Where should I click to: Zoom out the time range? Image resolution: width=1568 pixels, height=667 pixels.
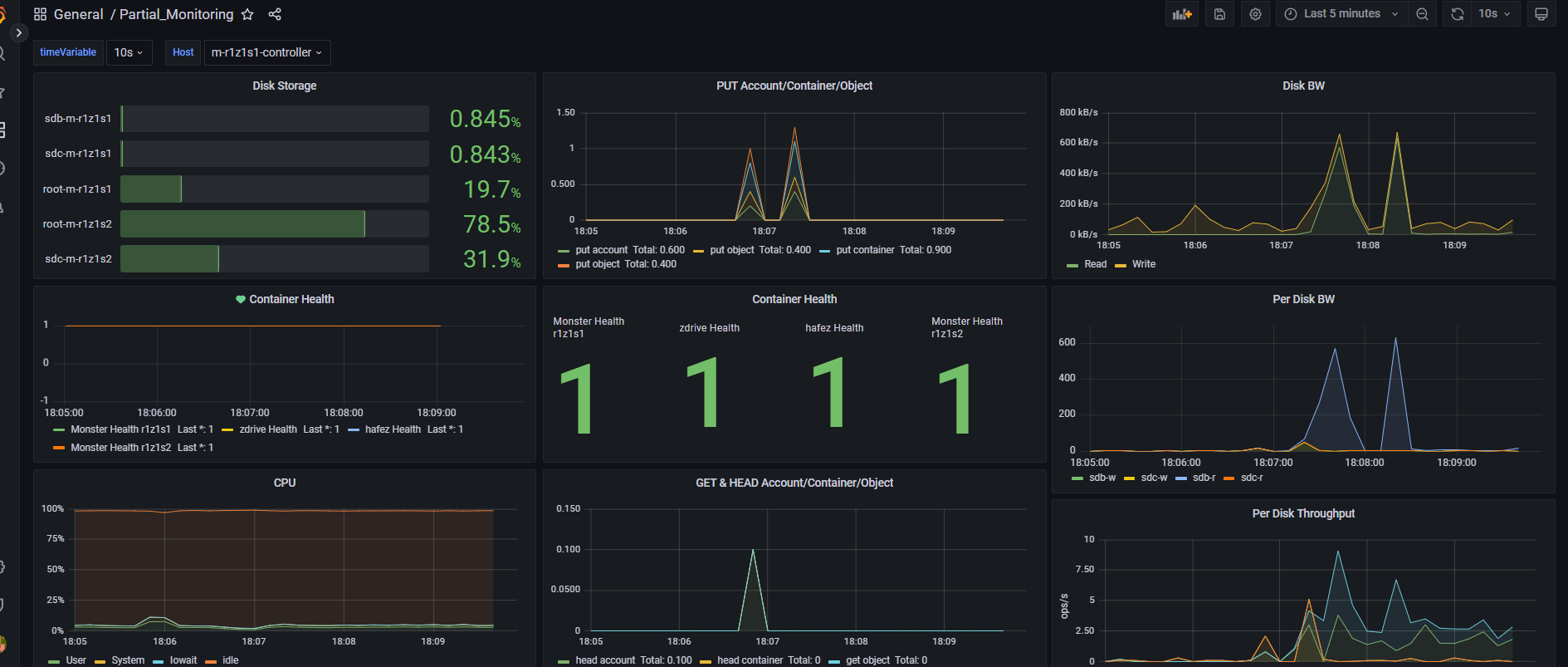[1422, 14]
